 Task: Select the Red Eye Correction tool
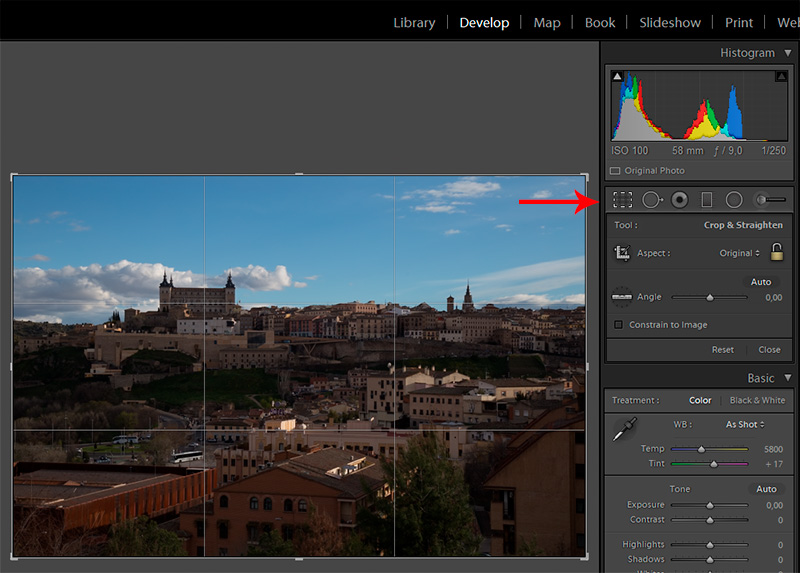pos(680,200)
